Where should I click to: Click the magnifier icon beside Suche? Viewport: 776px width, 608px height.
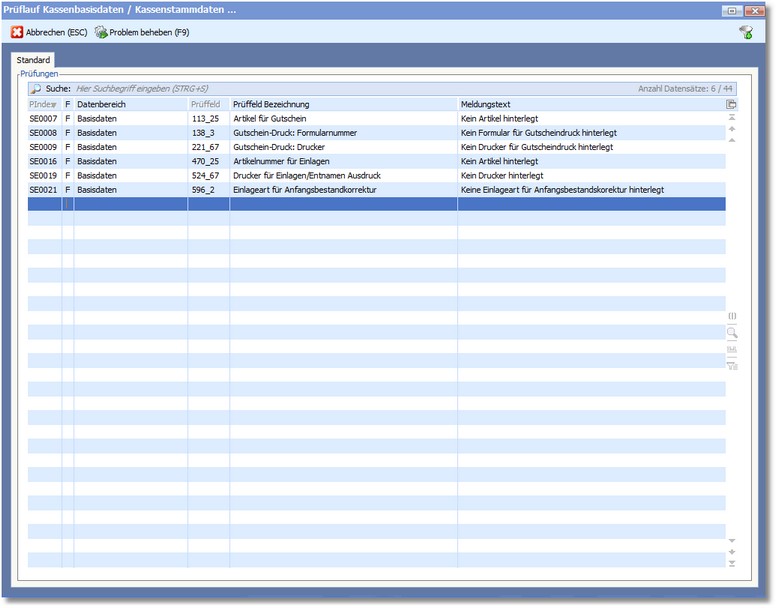36,89
